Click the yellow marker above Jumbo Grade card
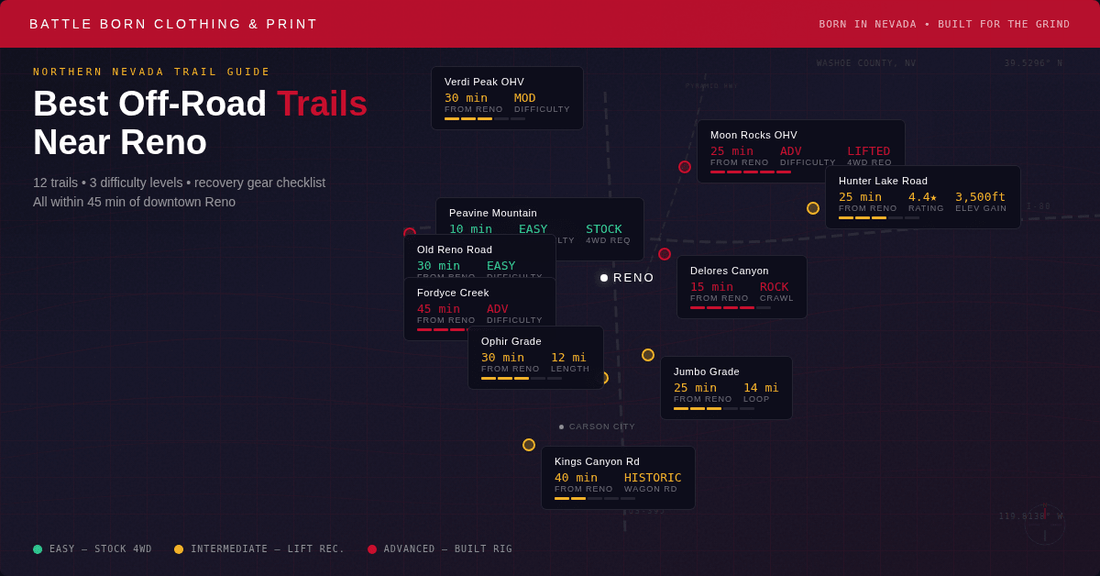 pos(648,355)
